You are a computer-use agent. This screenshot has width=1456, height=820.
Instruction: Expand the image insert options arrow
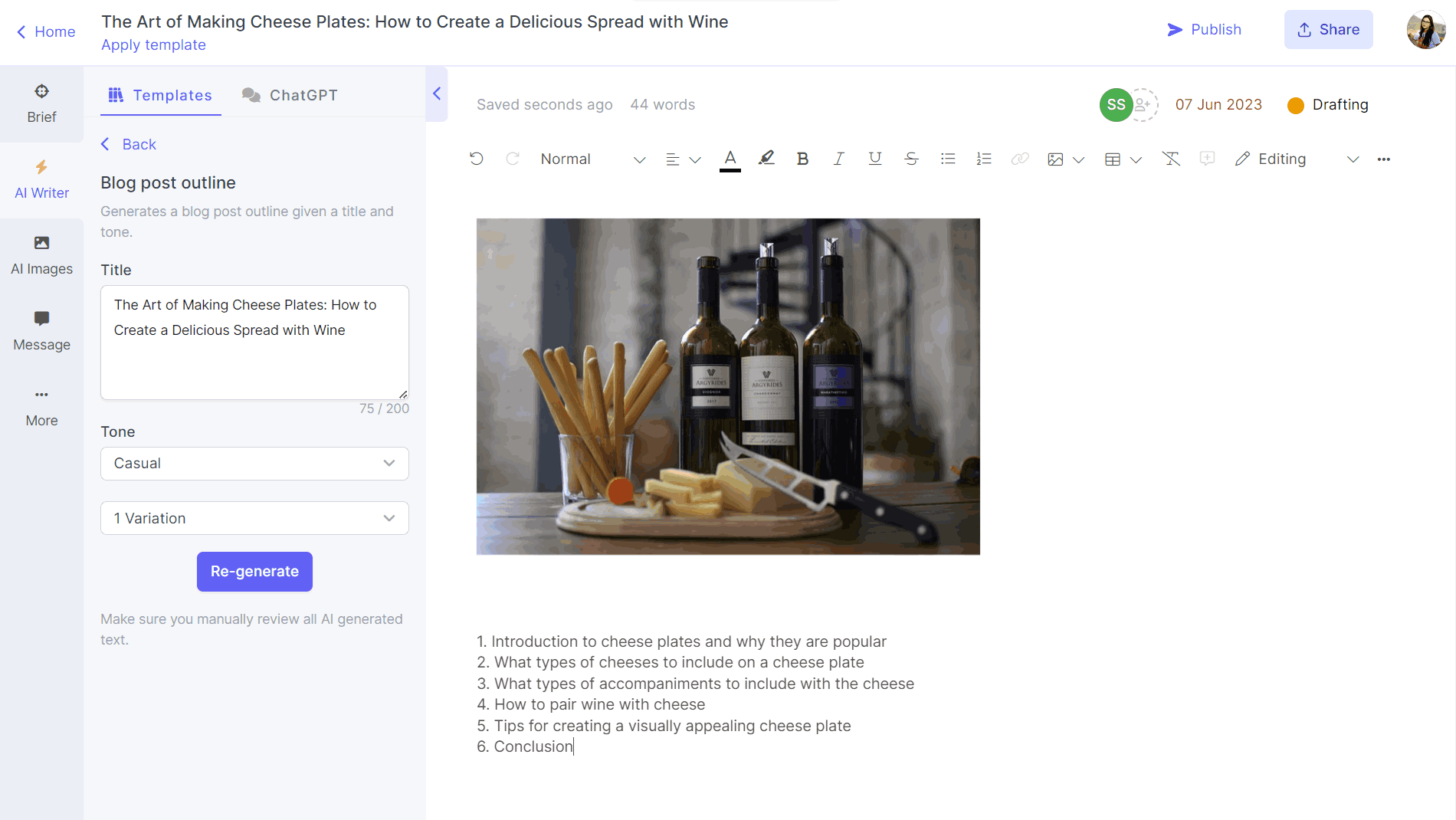[x=1078, y=159]
